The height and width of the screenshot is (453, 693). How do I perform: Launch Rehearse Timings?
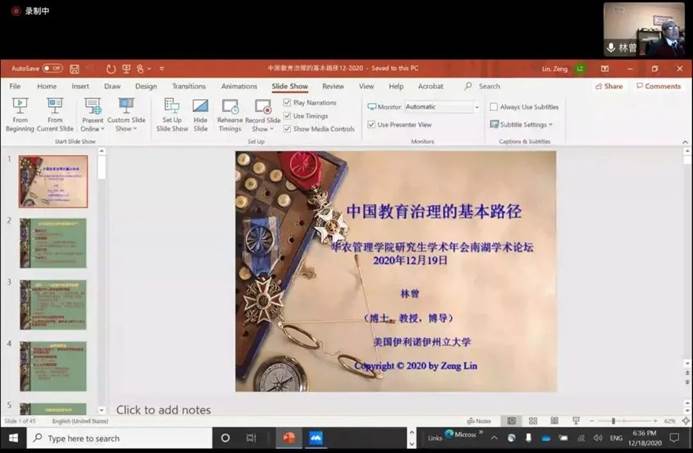(230, 106)
